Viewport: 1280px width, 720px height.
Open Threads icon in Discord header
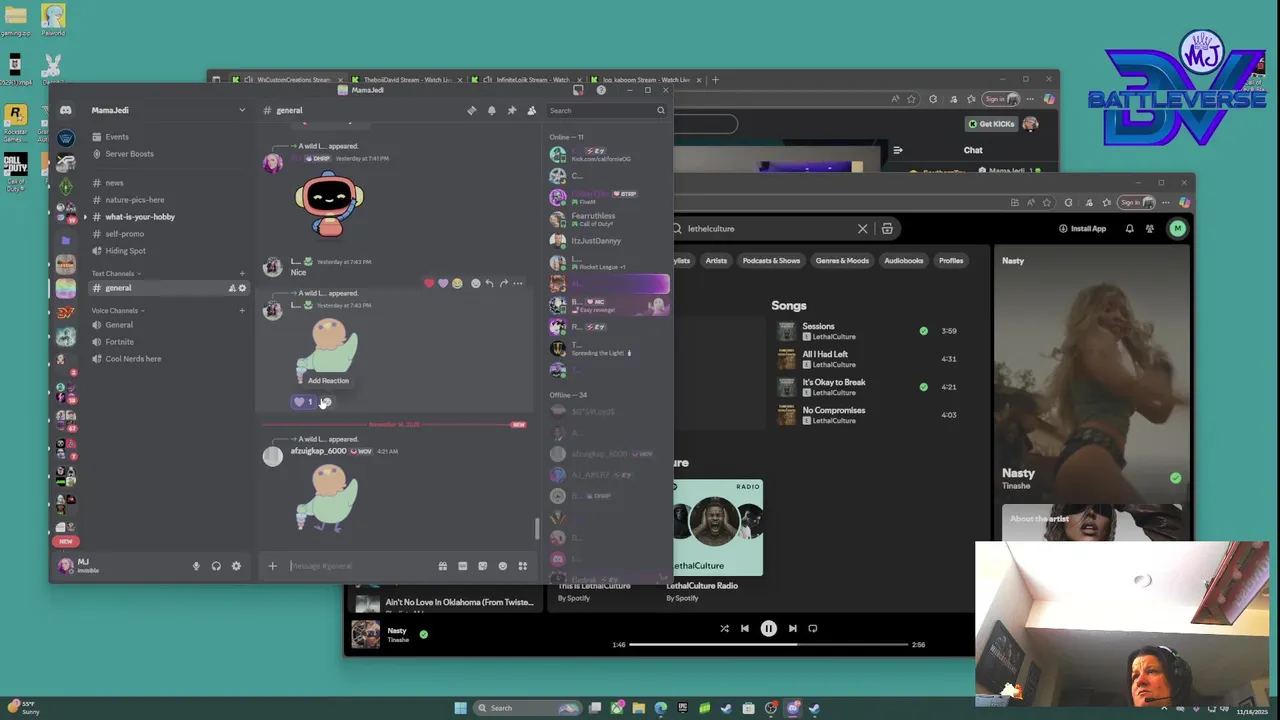(471, 110)
